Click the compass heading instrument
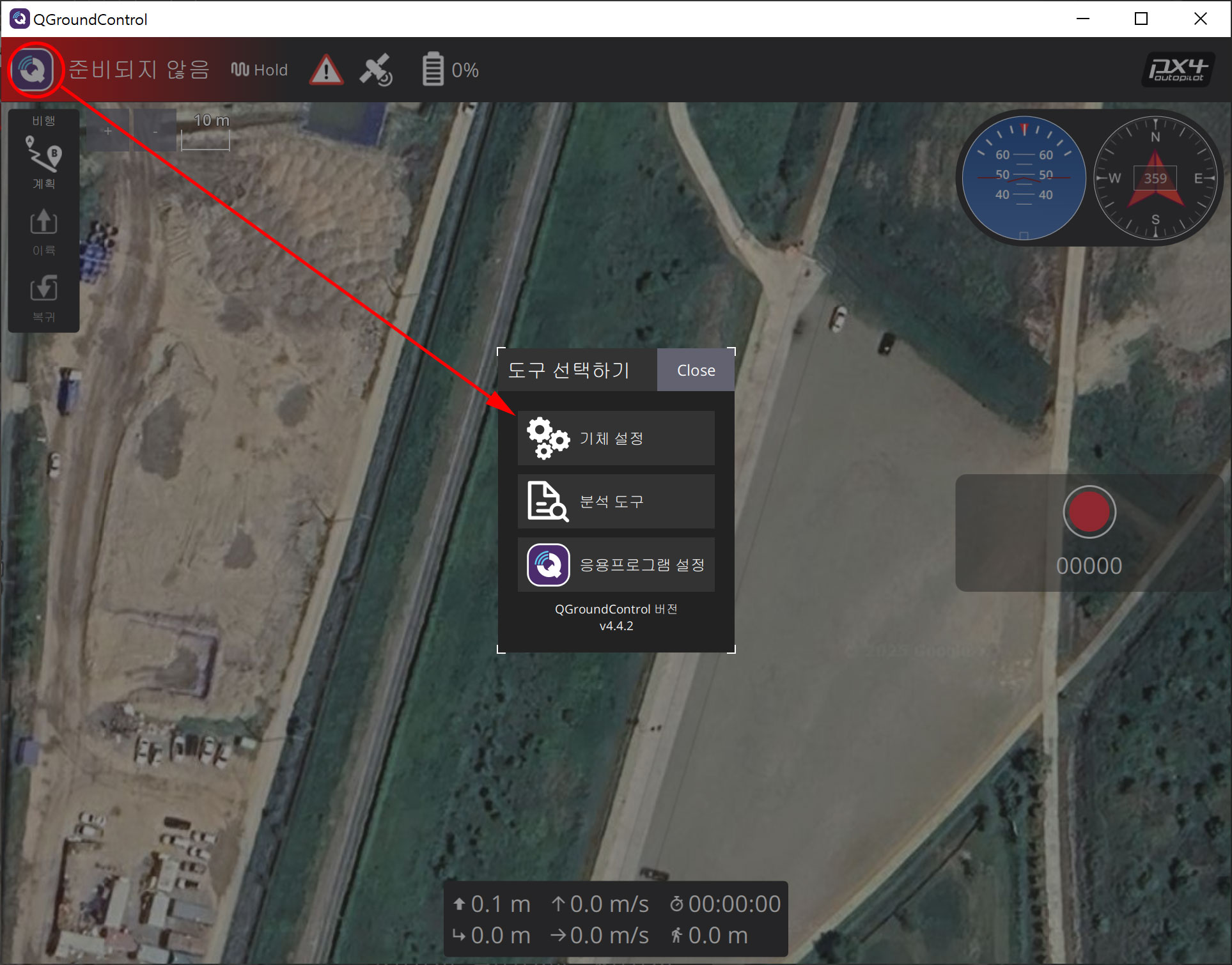The image size is (1232, 965). tap(1155, 178)
